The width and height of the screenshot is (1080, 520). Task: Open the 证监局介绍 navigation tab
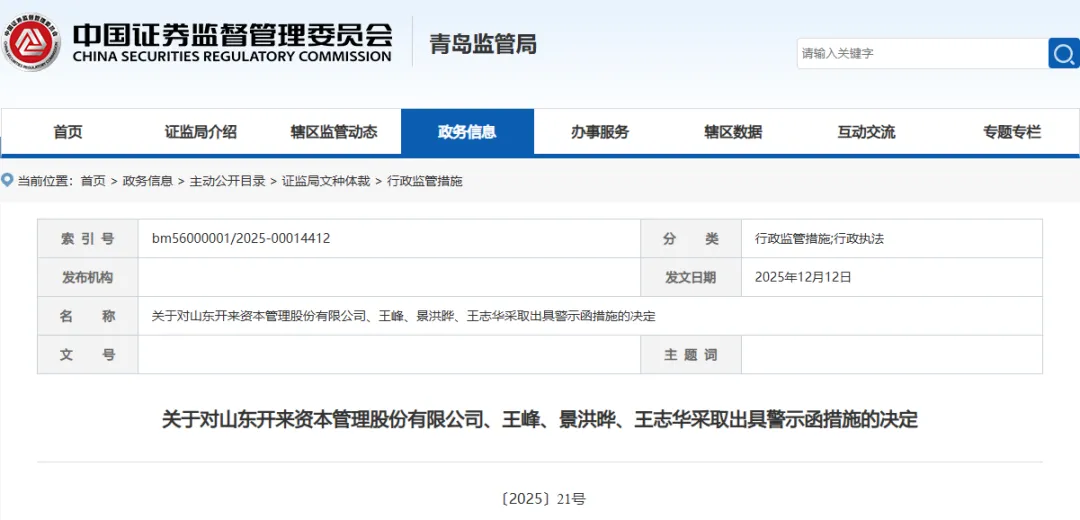[x=201, y=132]
